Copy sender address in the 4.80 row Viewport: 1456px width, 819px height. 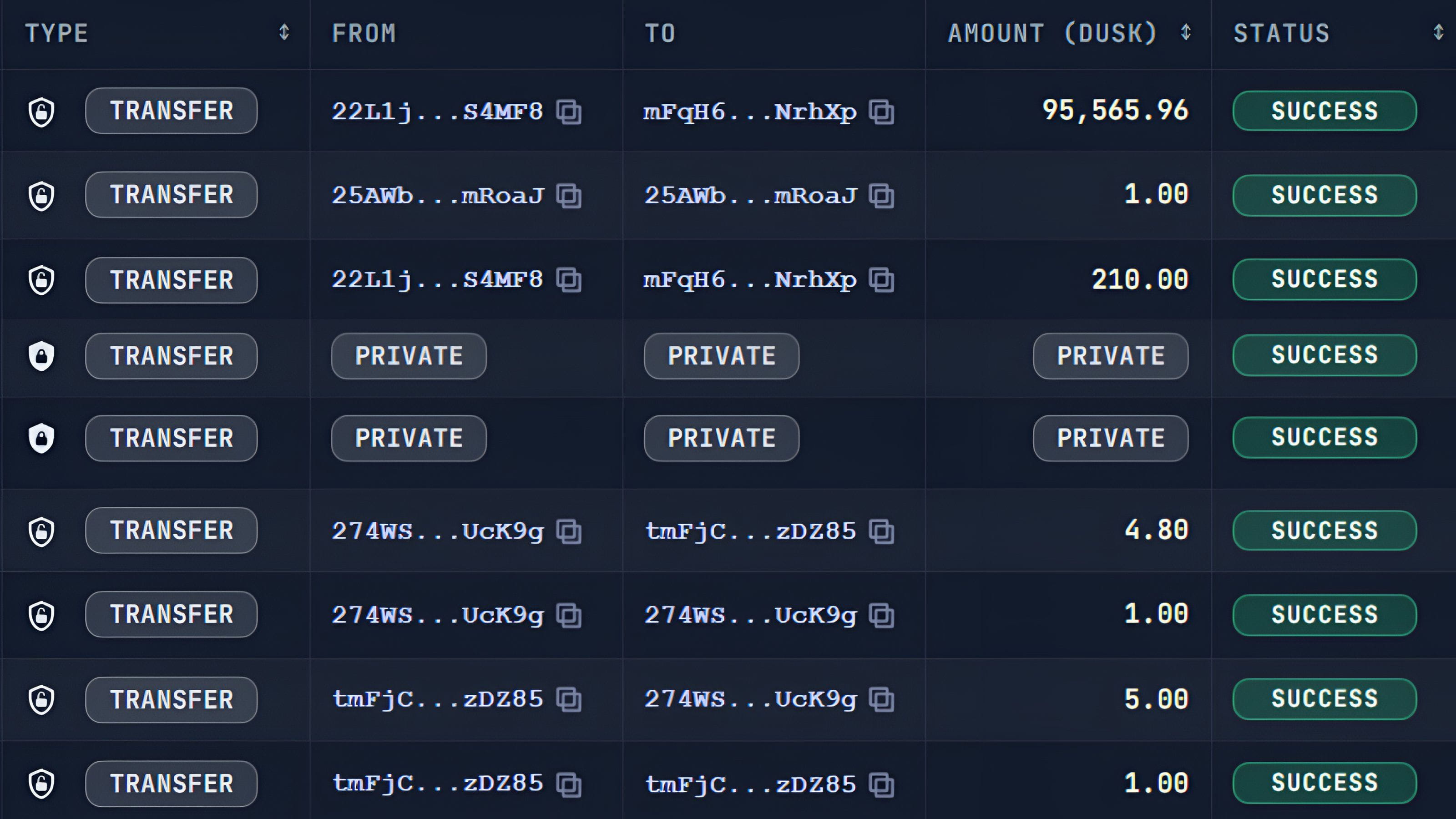pyautogui.click(x=569, y=531)
